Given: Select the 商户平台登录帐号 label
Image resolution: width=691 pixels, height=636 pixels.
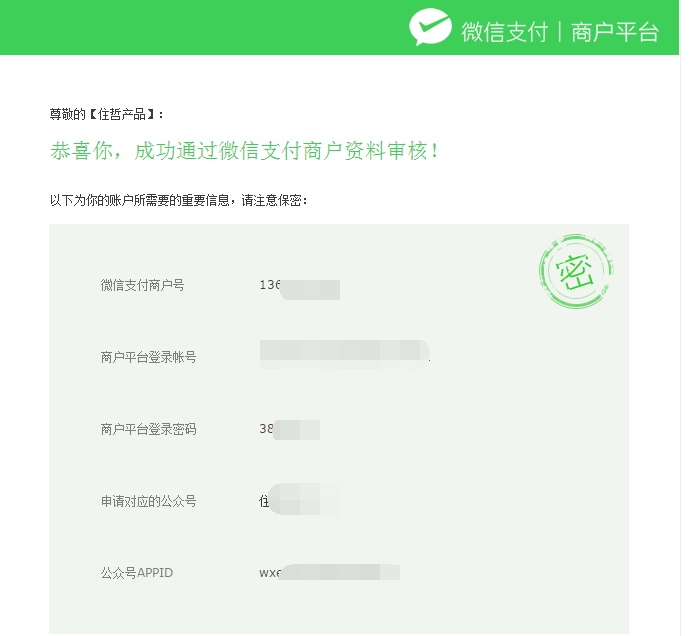Looking at the screenshot, I should pos(148,357).
